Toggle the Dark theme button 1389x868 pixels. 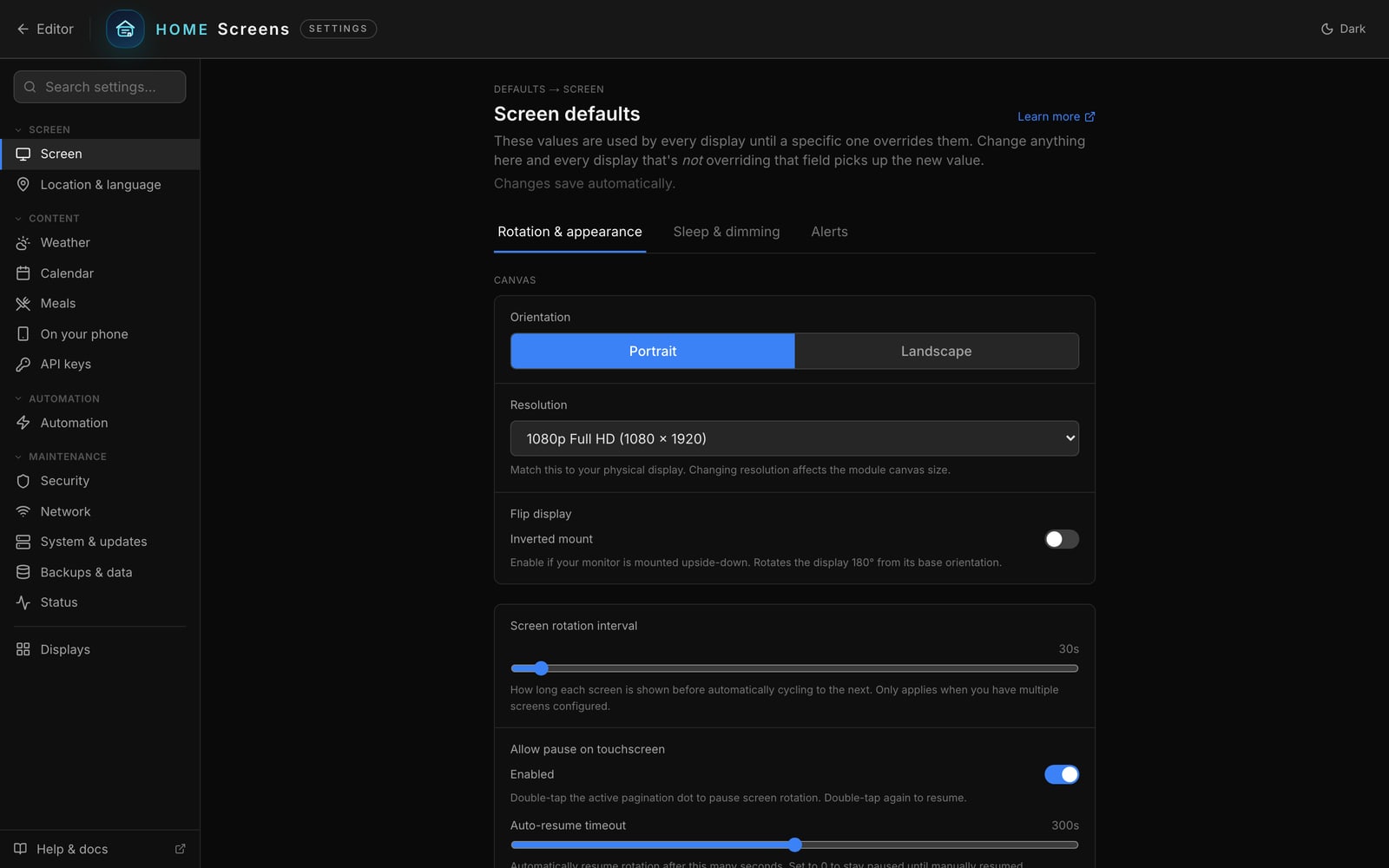tap(1343, 29)
